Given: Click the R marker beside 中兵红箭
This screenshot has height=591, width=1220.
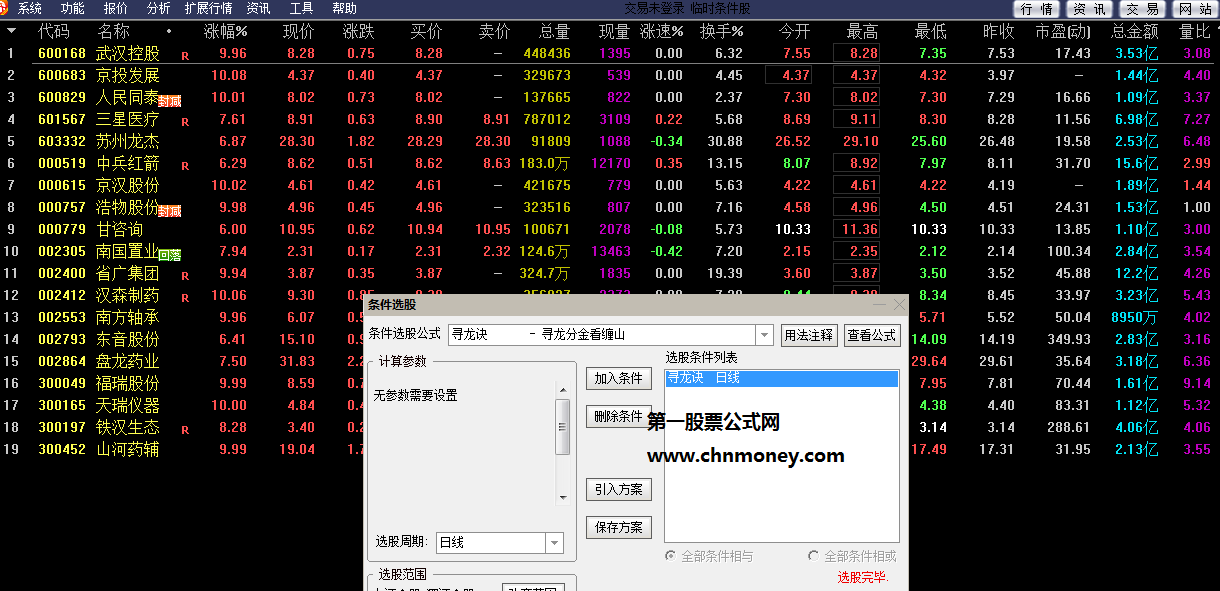Looking at the screenshot, I should click(x=185, y=166).
